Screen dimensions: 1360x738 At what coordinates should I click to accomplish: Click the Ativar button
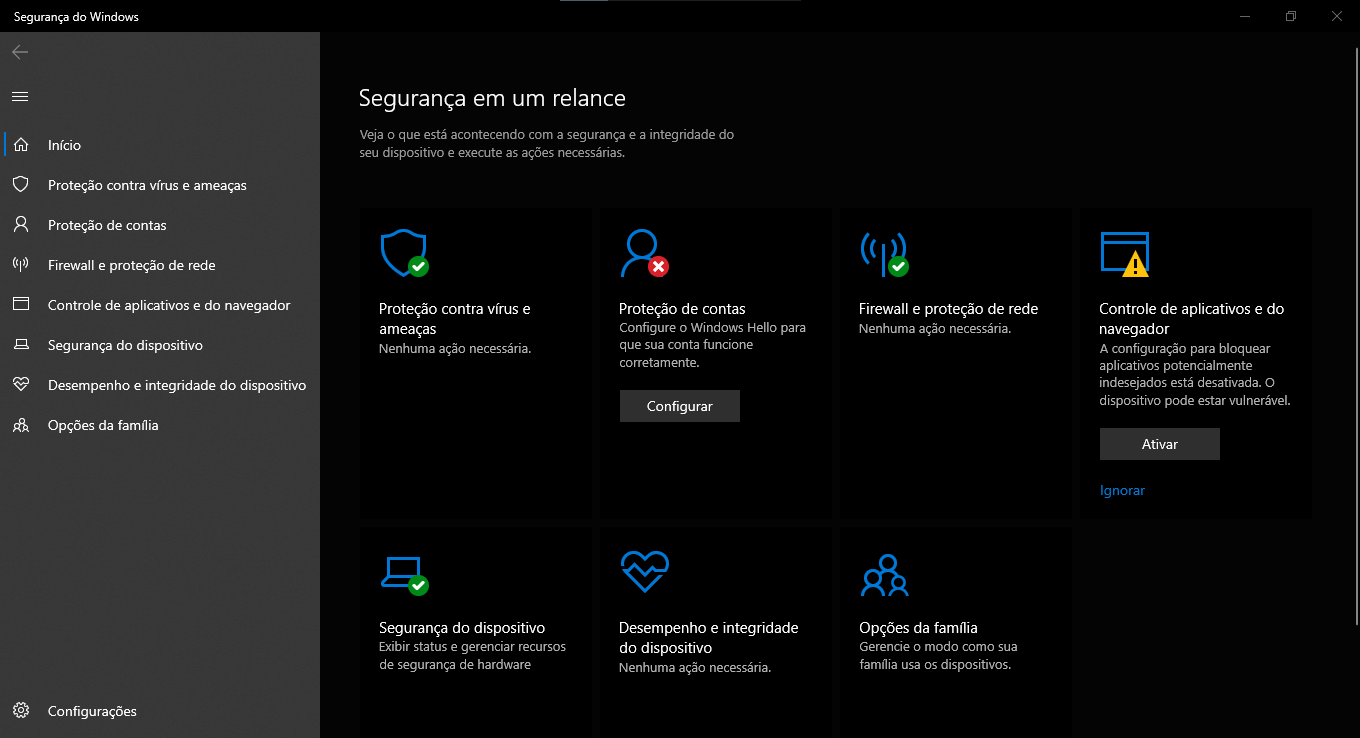1160,444
